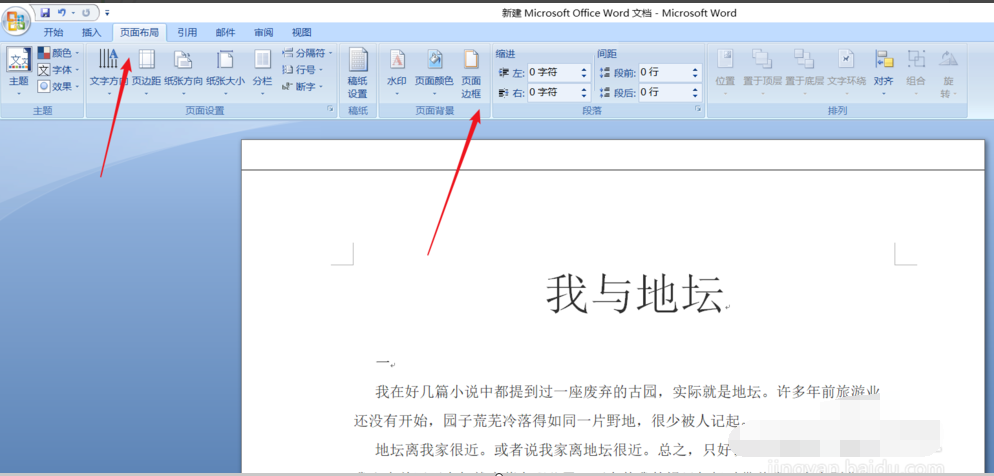Increase the left indent with up arrow

(584, 70)
